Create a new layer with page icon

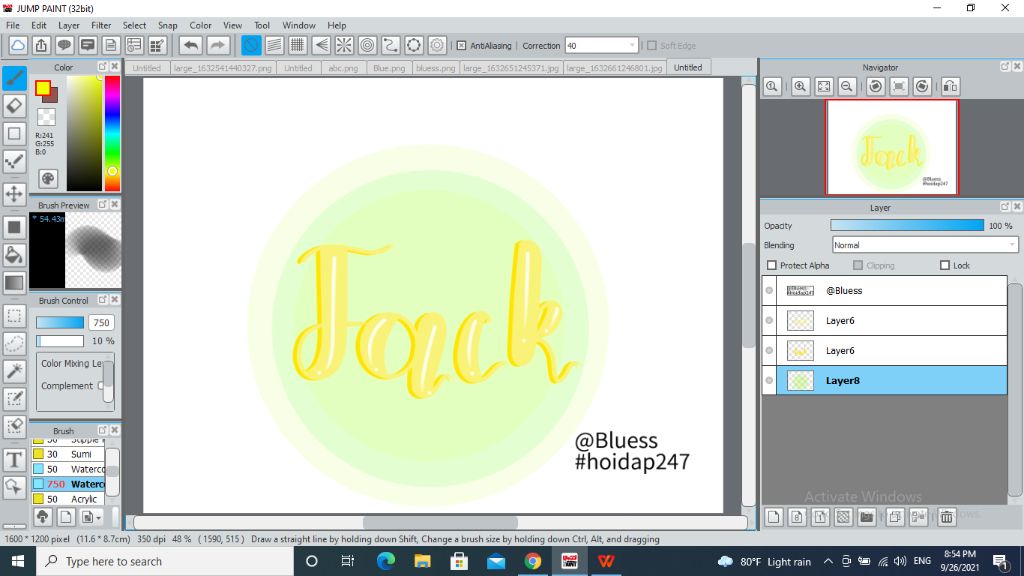(x=774, y=517)
